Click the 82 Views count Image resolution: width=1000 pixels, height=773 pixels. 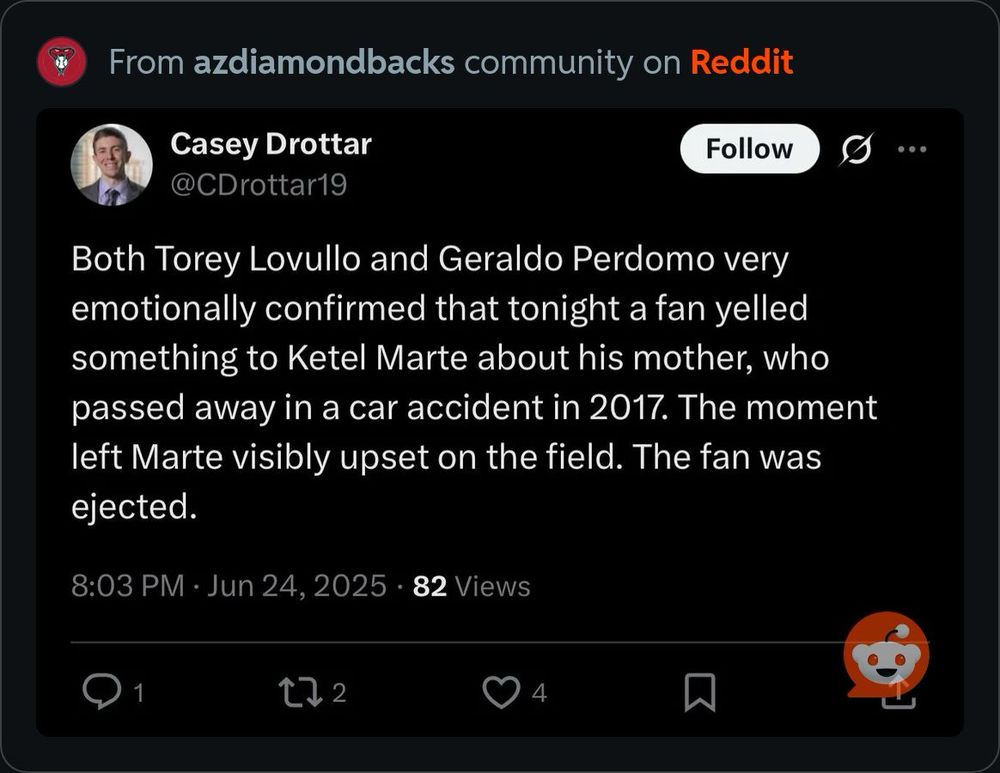click(471, 585)
